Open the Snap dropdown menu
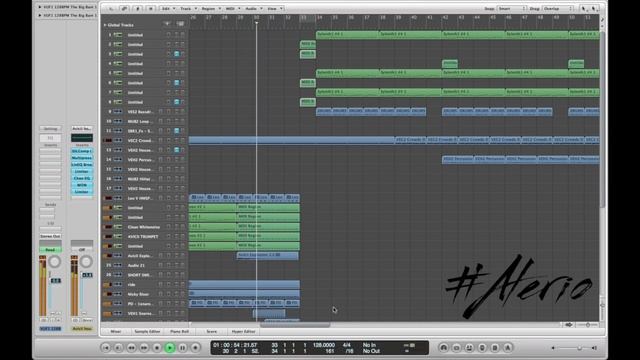640x360 pixels. (x=512, y=9)
